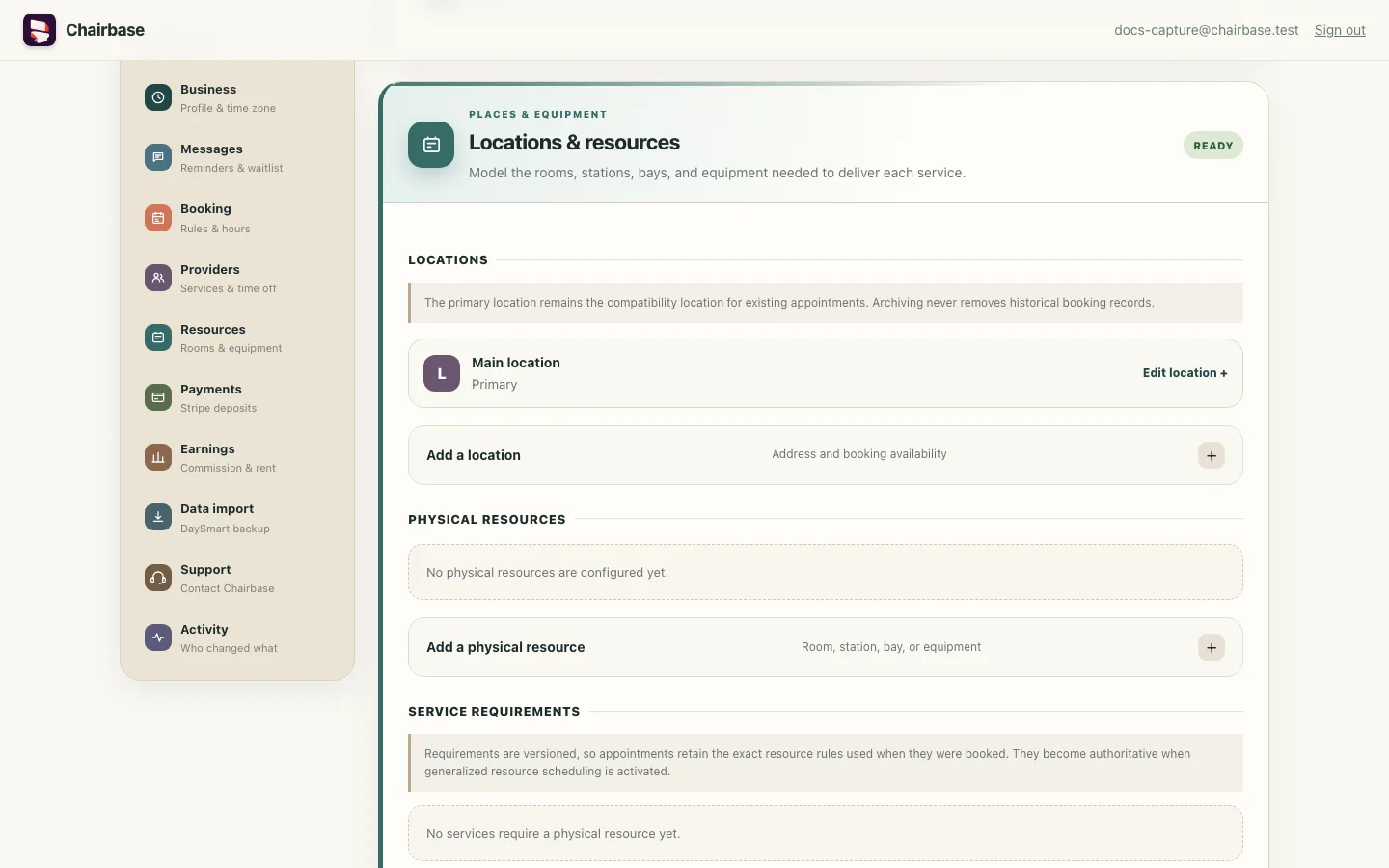Viewport: 1389px width, 868px height.
Task: Click the Activity pulse icon
Action: (x=158, y=637)
